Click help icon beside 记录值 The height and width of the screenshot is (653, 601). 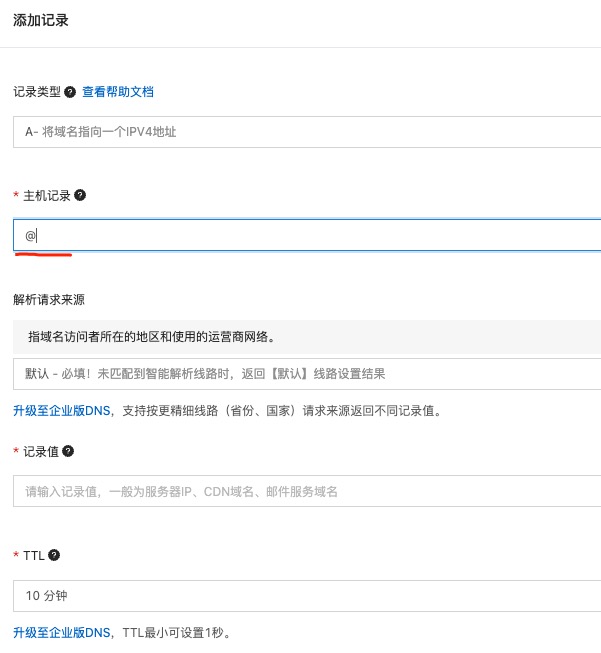[68, 451]
